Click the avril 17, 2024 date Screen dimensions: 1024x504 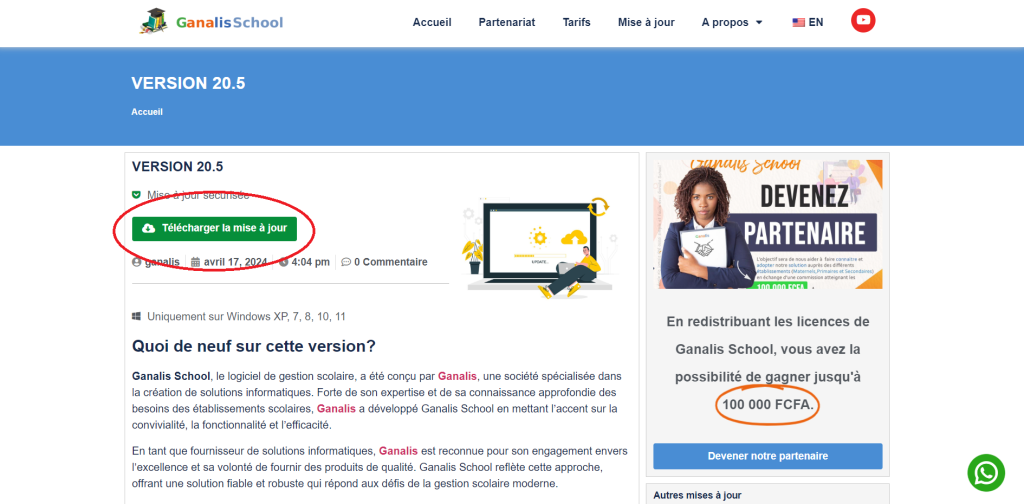pyautogui.click(x=235, y=262)
